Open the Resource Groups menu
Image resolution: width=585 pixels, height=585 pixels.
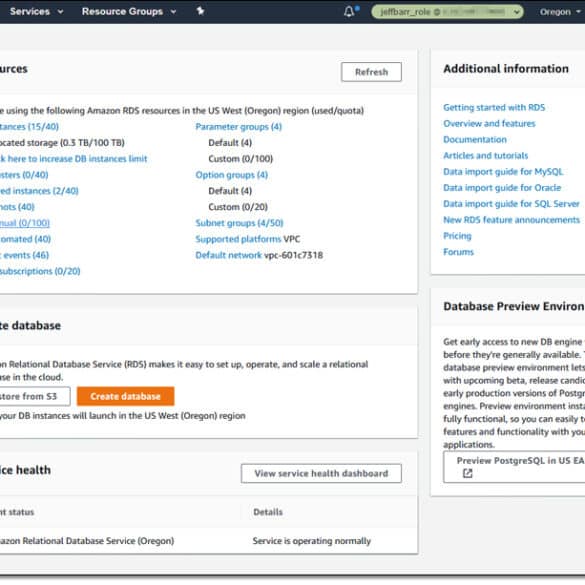(x=129, y=12)
